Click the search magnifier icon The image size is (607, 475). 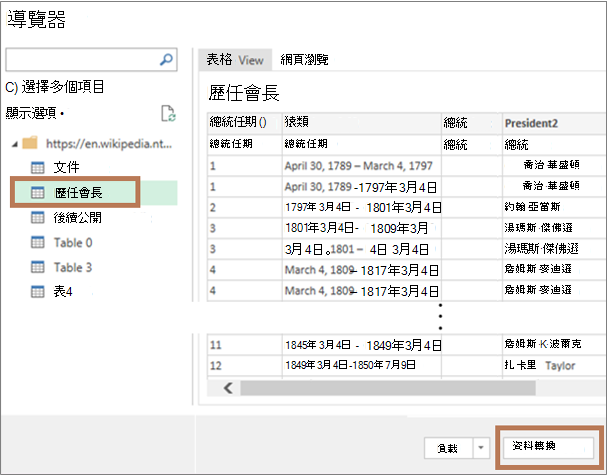pos(166,60)
